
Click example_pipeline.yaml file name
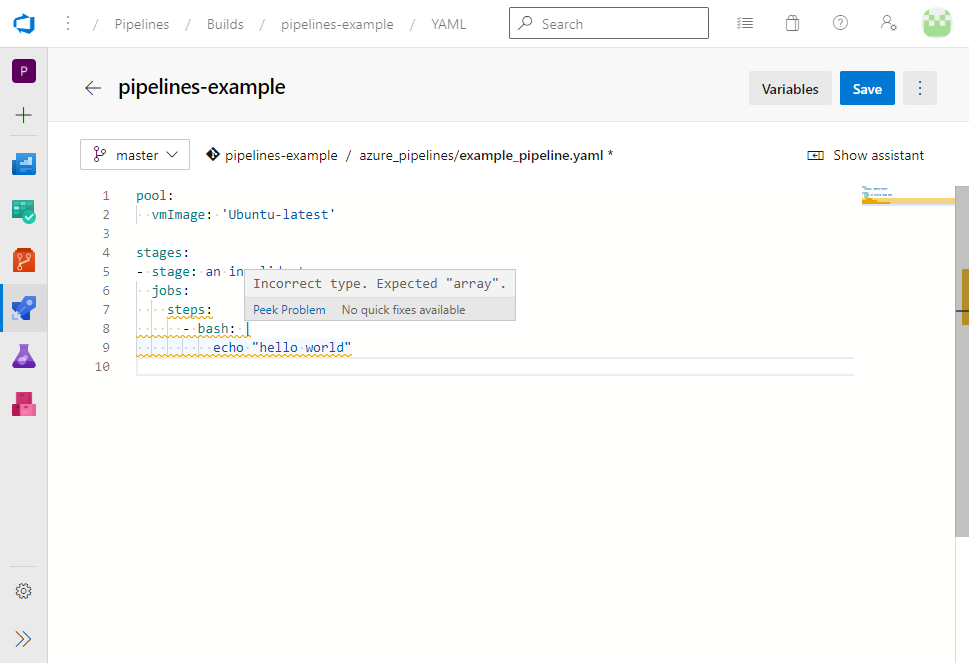[531, 155]
